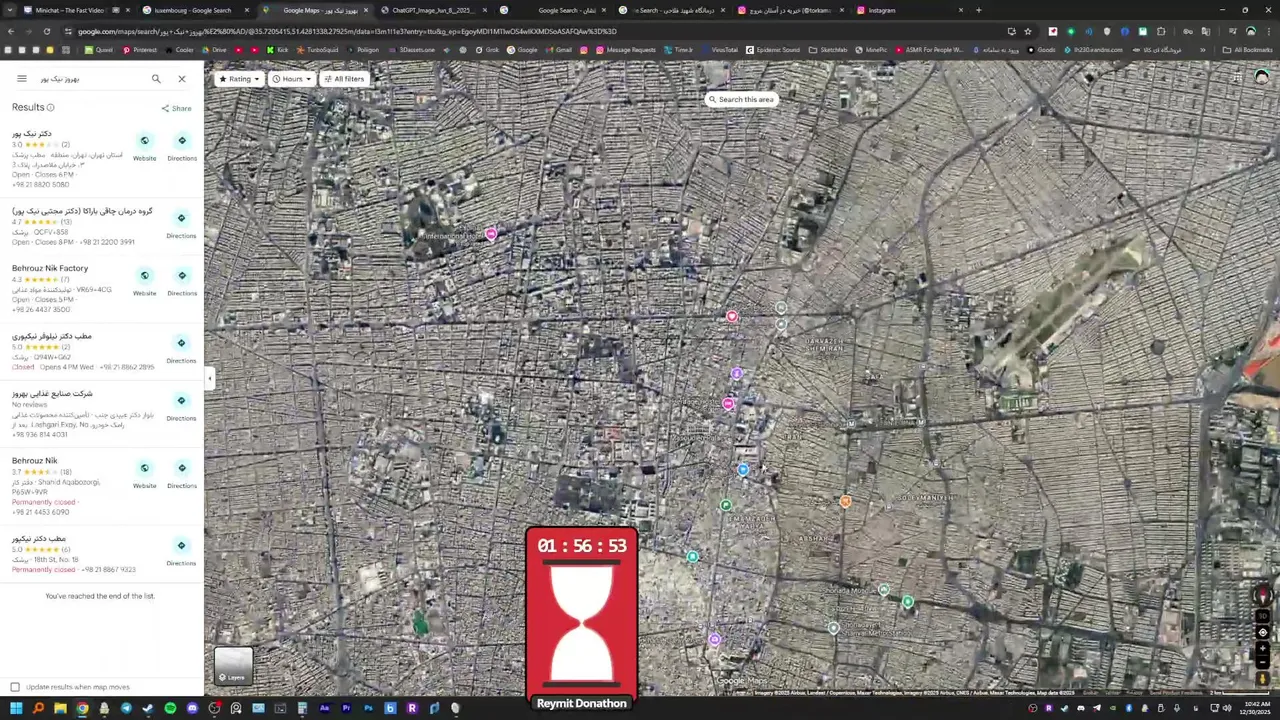Open the Windows Start menu
Image resolution: width=1280 pixels, height=720 pixels.
[16, 709]
